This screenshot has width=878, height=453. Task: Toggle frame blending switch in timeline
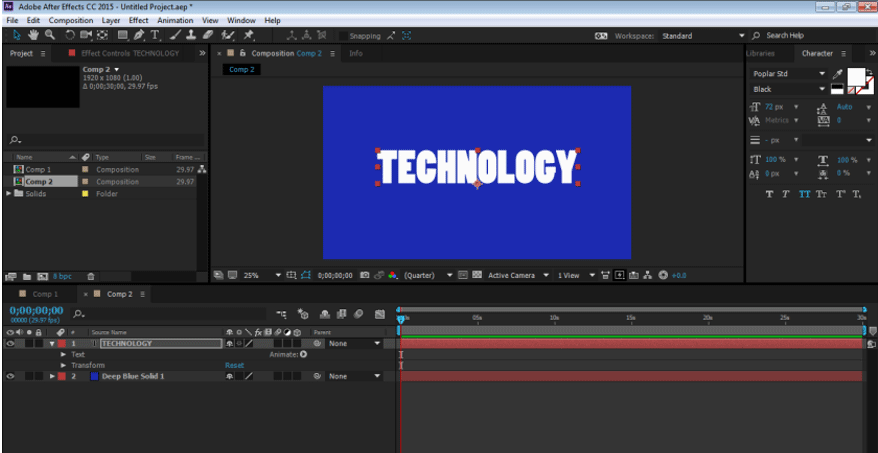[x=342, y=314]
